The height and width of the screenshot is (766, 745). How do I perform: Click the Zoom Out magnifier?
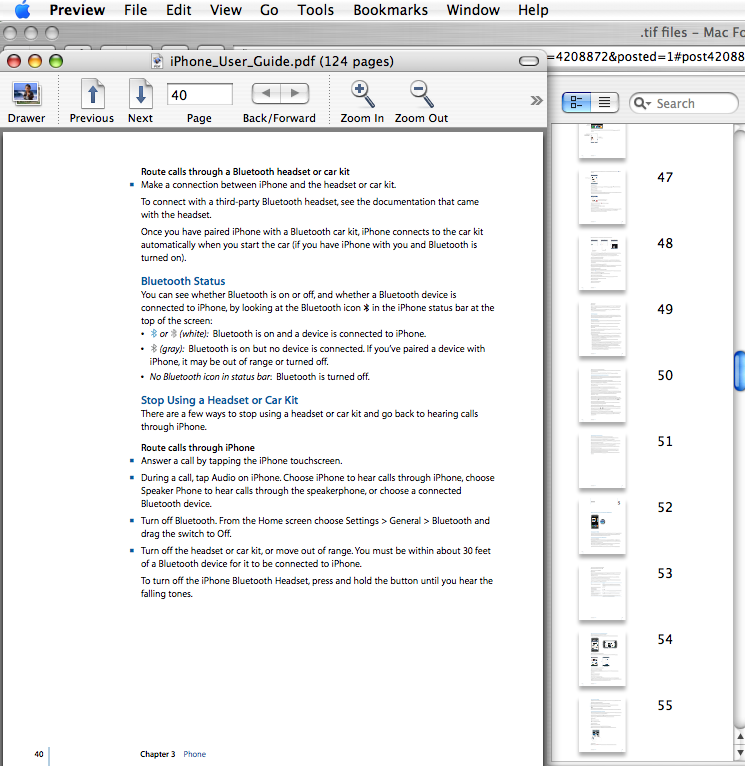coord(422,94)
